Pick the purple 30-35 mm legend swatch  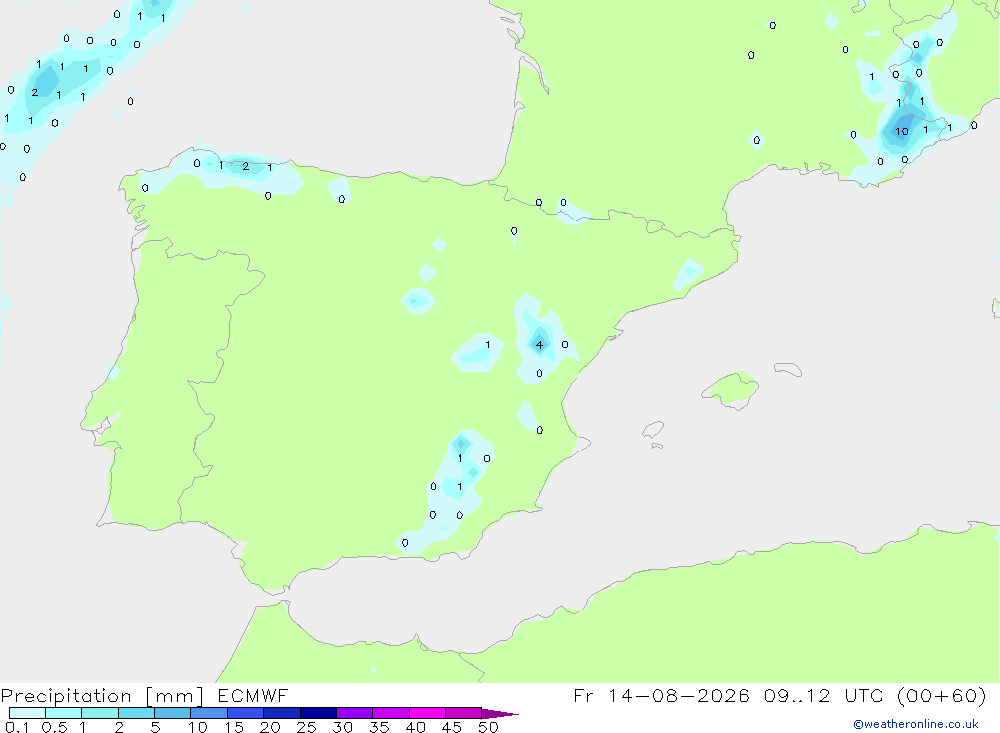(354, 713)
